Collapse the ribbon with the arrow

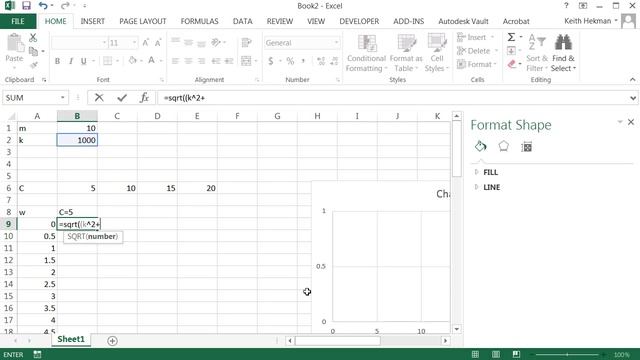(x=633, y=80)
